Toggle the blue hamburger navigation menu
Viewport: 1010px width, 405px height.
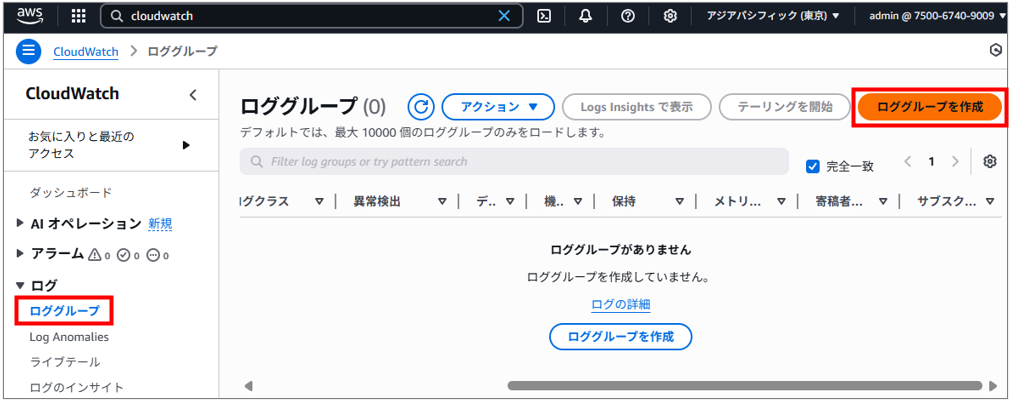(x=28, y=52)
